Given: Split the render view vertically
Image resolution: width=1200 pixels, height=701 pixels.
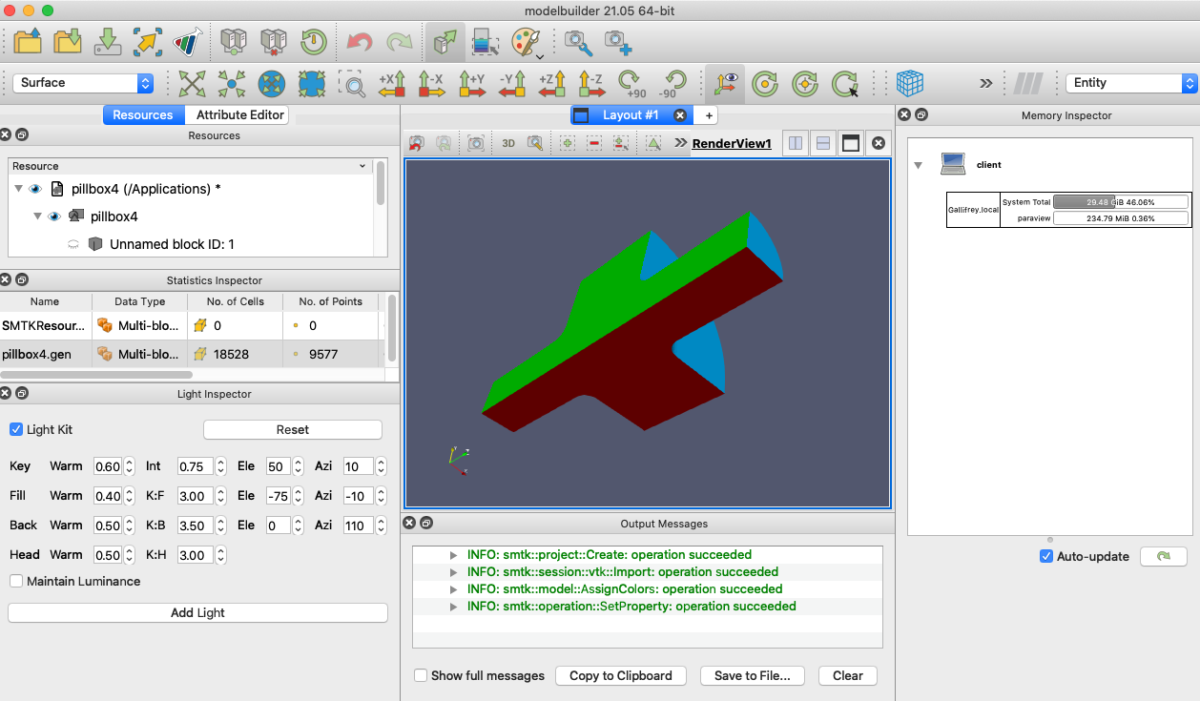Looking at the screenshot, I should [x=823, y=143].
